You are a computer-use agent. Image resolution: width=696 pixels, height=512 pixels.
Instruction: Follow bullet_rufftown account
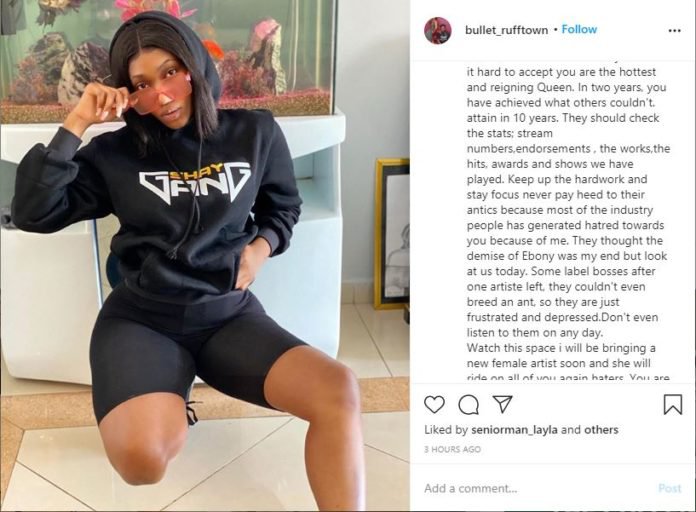pos(579,29)
